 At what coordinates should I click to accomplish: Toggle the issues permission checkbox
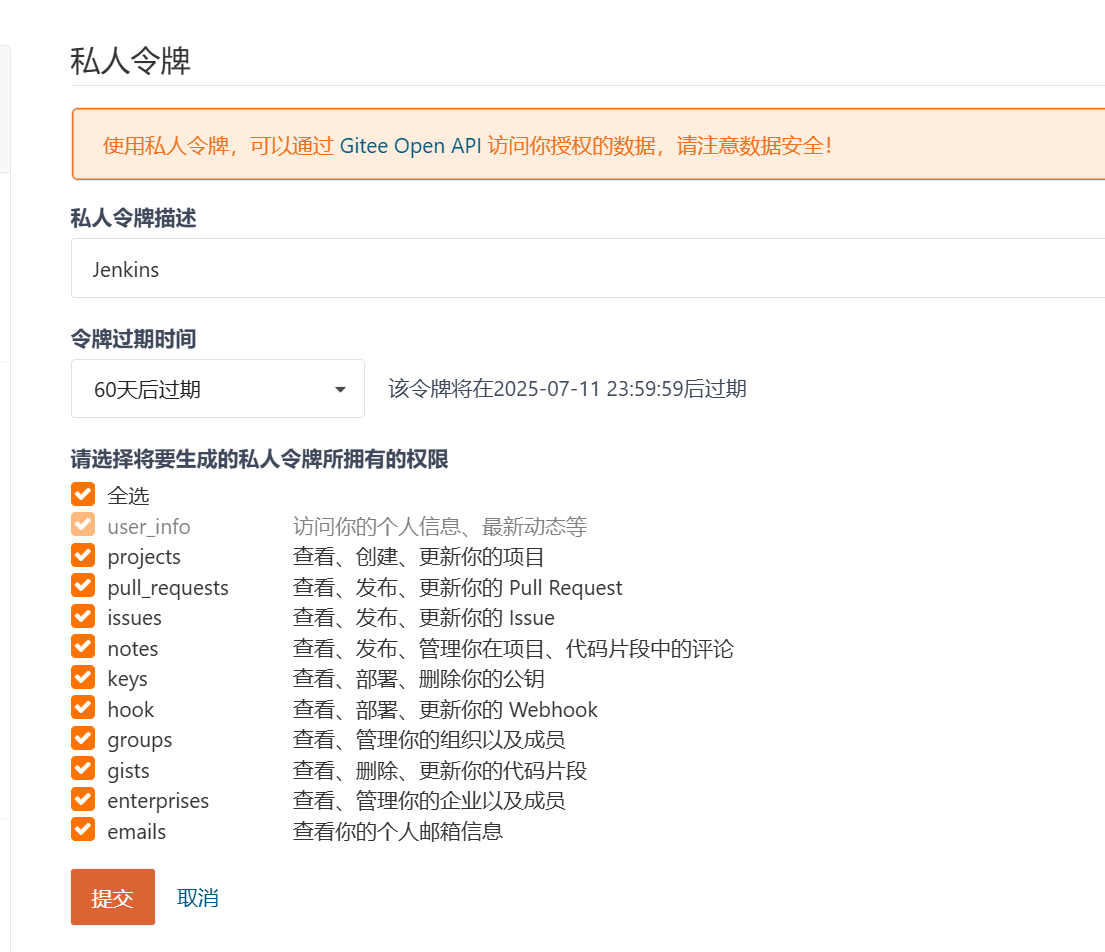pyautogui.click(x=83, y=617)
